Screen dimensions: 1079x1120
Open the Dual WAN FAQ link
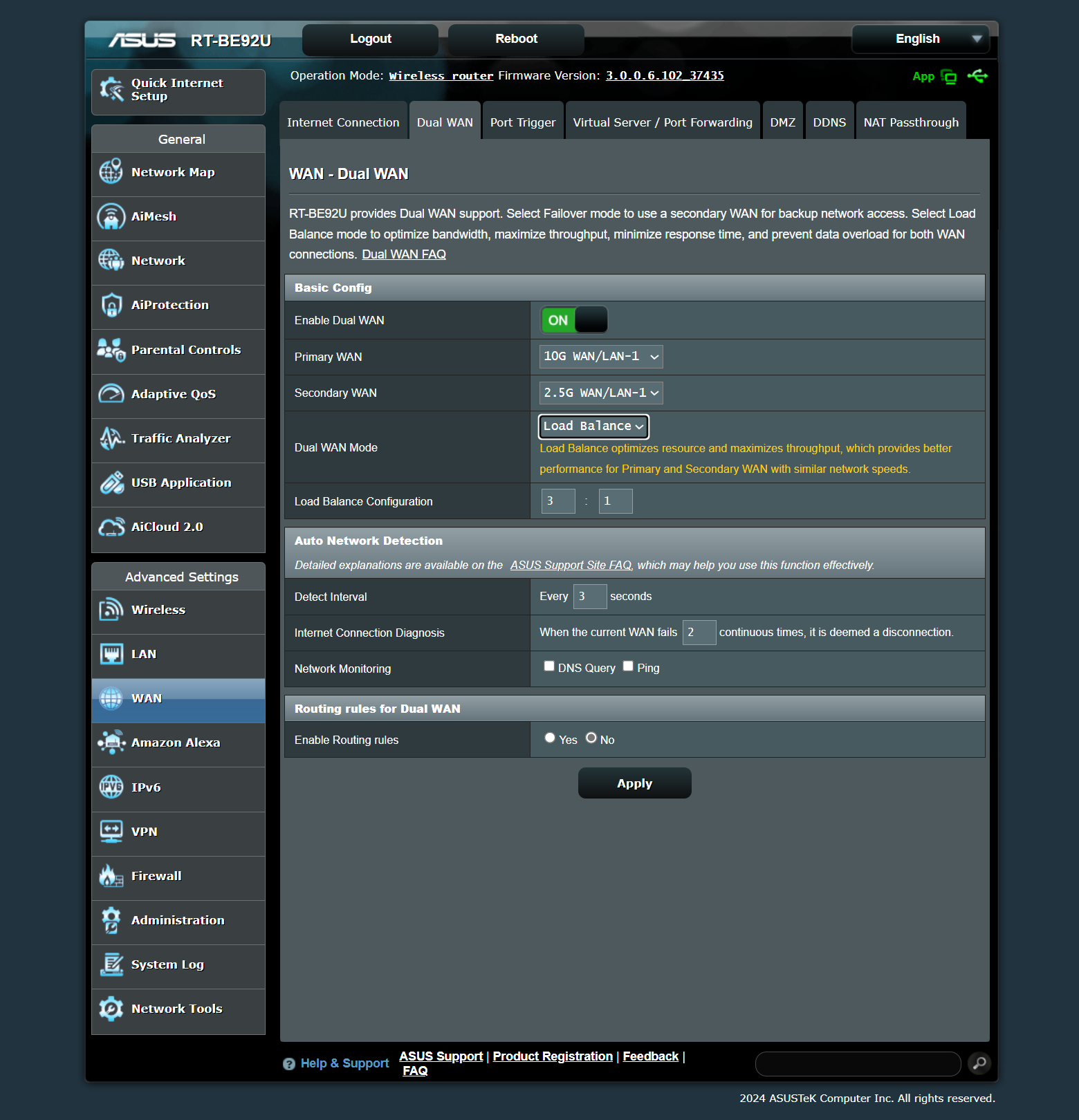coord(404,254)
